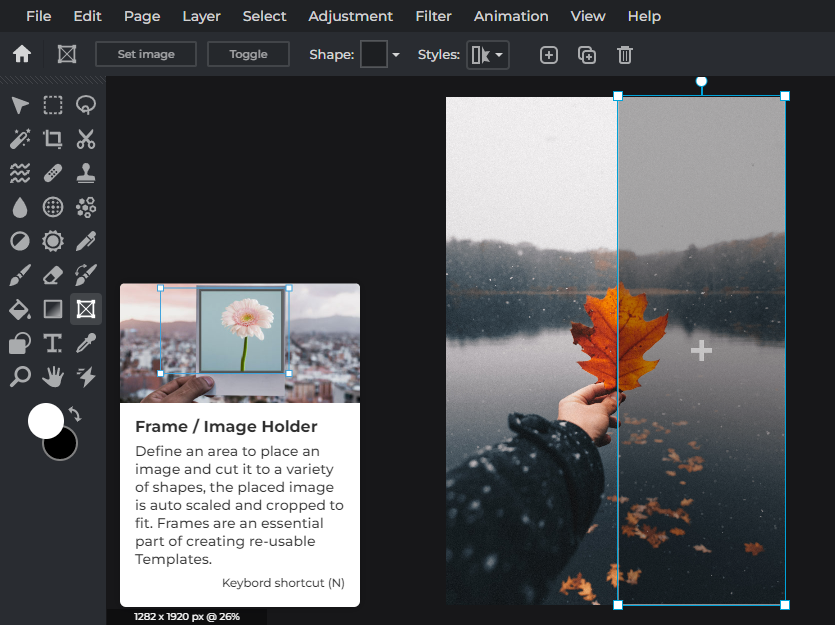Select the Clone Stamp tool
This screenshot has width=835, height=625.
85,172
